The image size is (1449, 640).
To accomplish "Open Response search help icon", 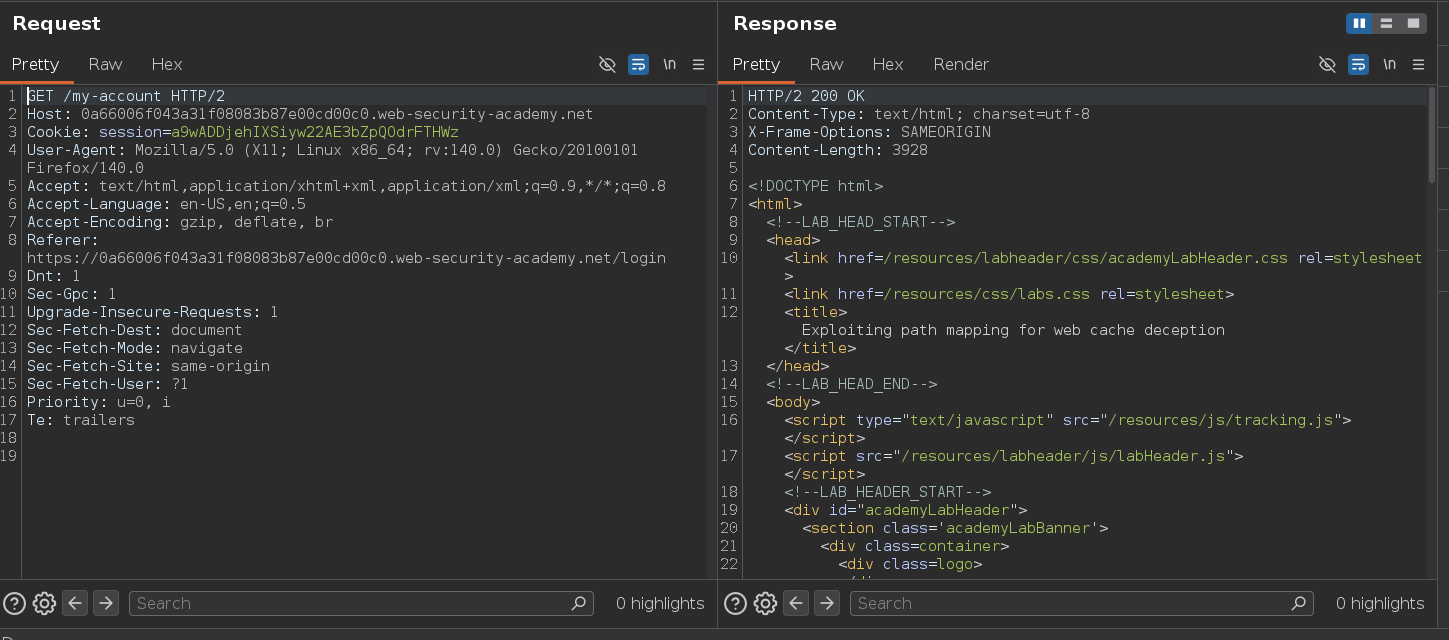I will (735, 603).
